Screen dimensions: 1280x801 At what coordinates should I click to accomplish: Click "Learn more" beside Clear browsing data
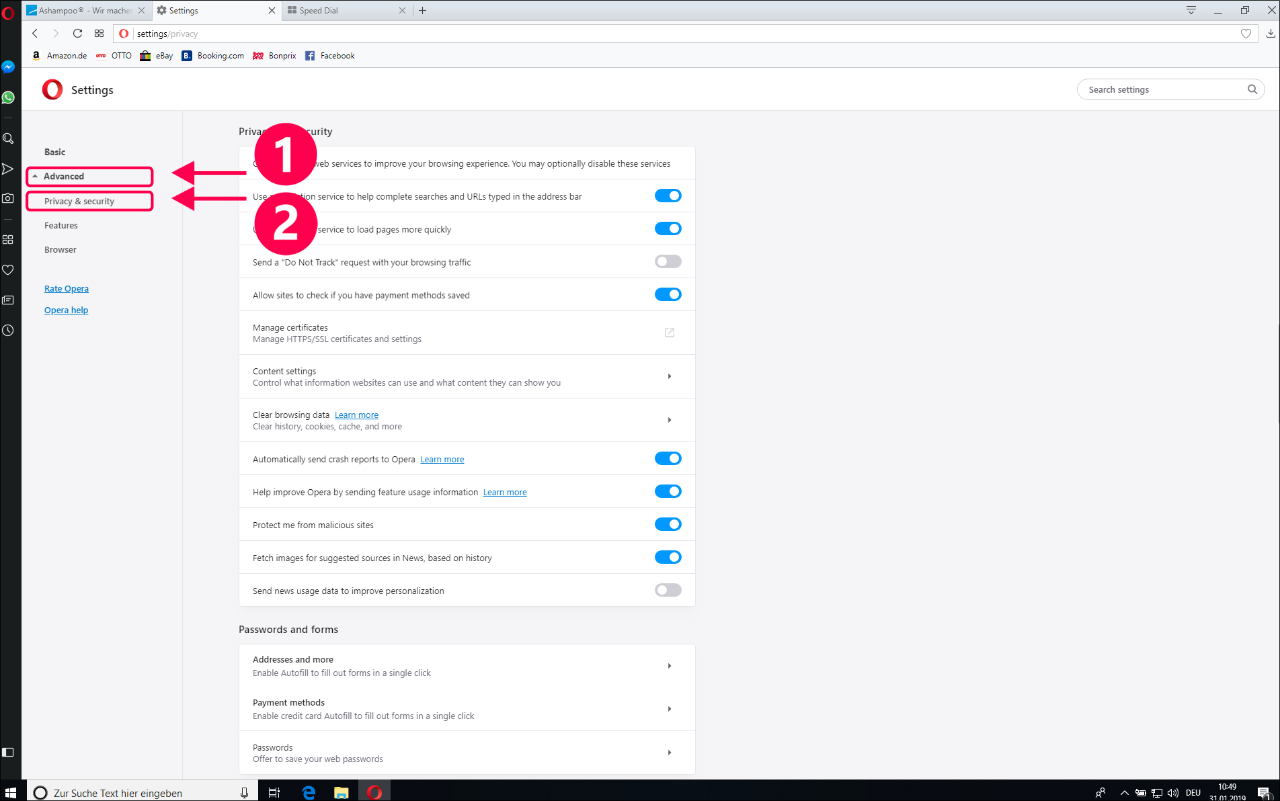[356, 415]
